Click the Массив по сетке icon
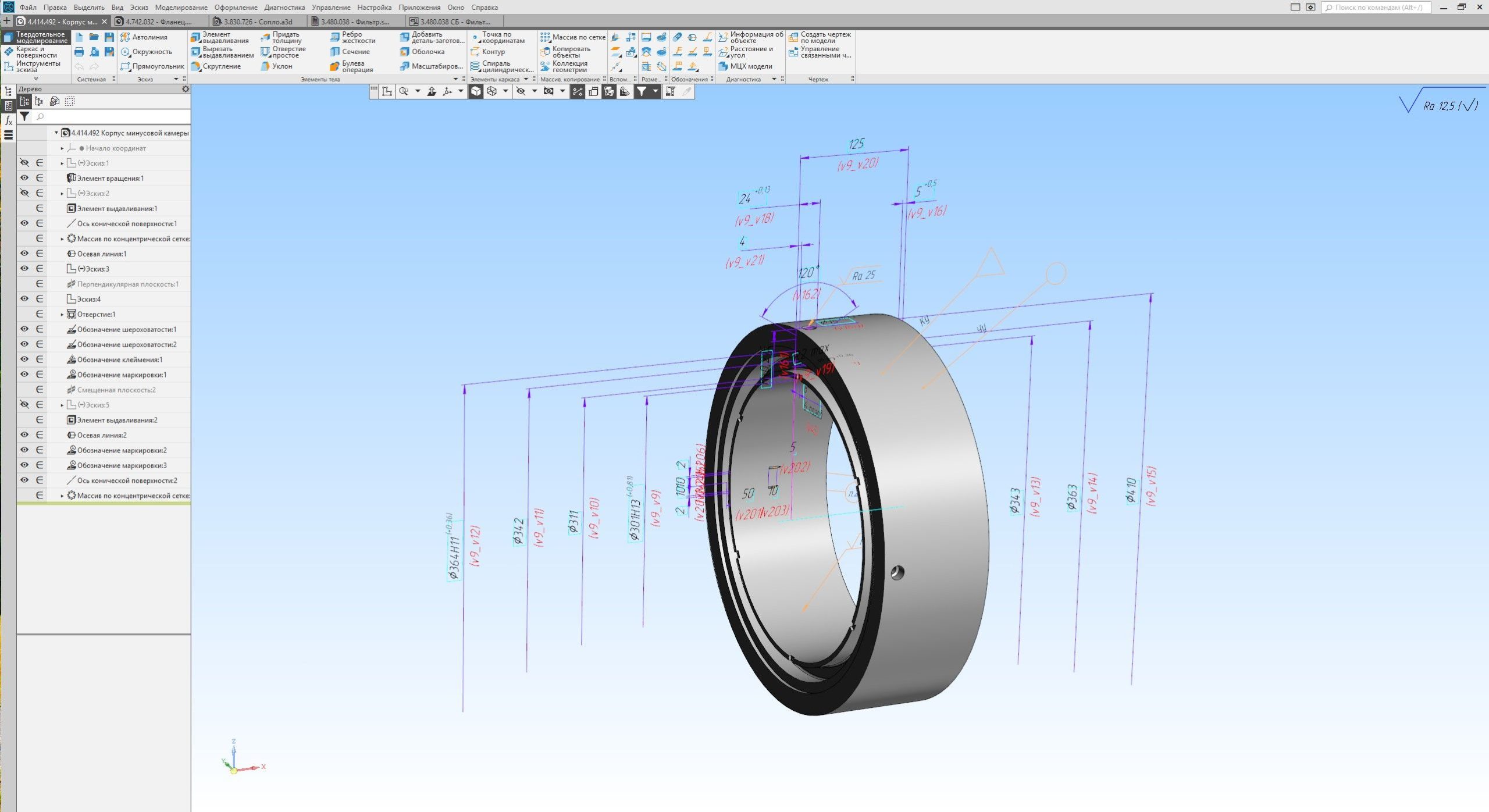The width and height of the screenshot is (1489, 812). (545, 37)
